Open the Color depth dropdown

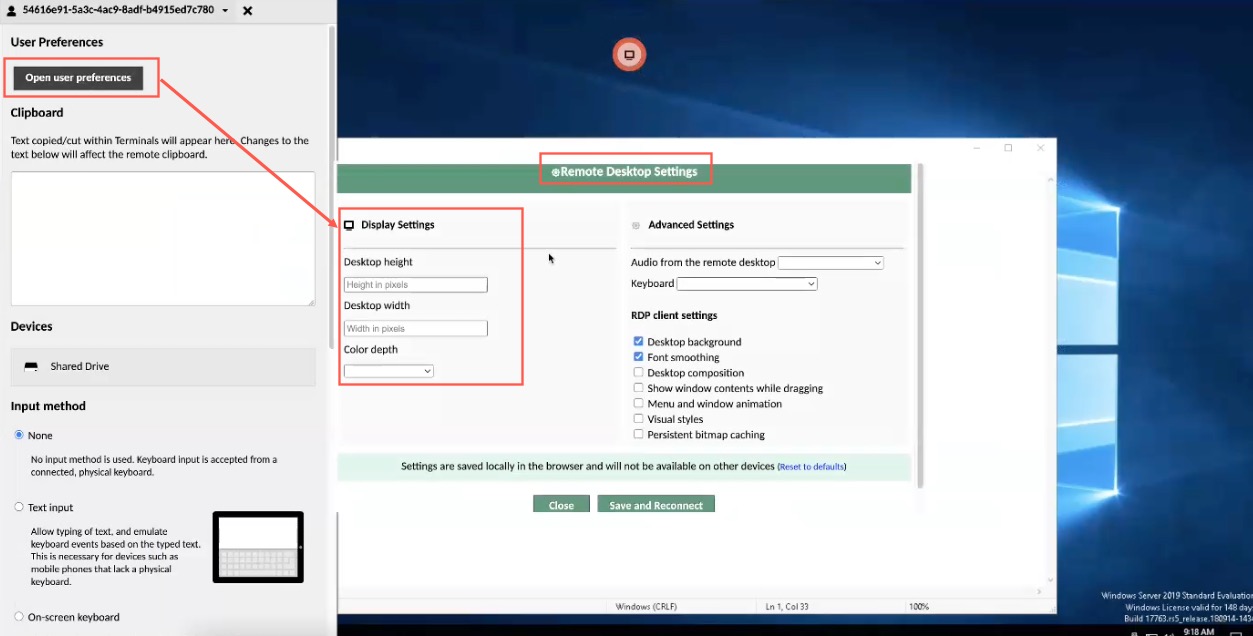389,371
